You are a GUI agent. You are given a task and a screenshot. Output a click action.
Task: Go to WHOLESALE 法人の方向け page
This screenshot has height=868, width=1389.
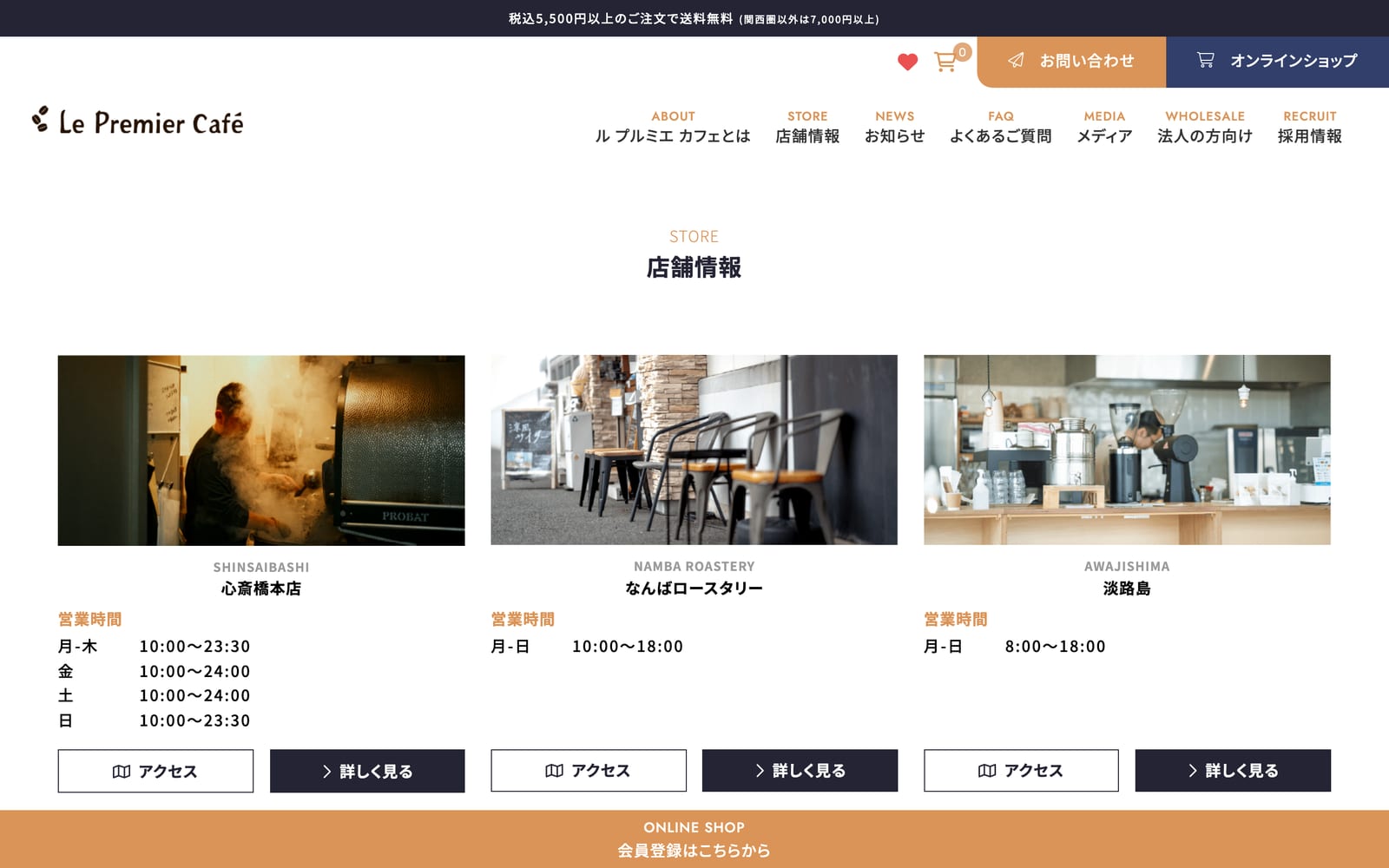(x=1205, y=127)
